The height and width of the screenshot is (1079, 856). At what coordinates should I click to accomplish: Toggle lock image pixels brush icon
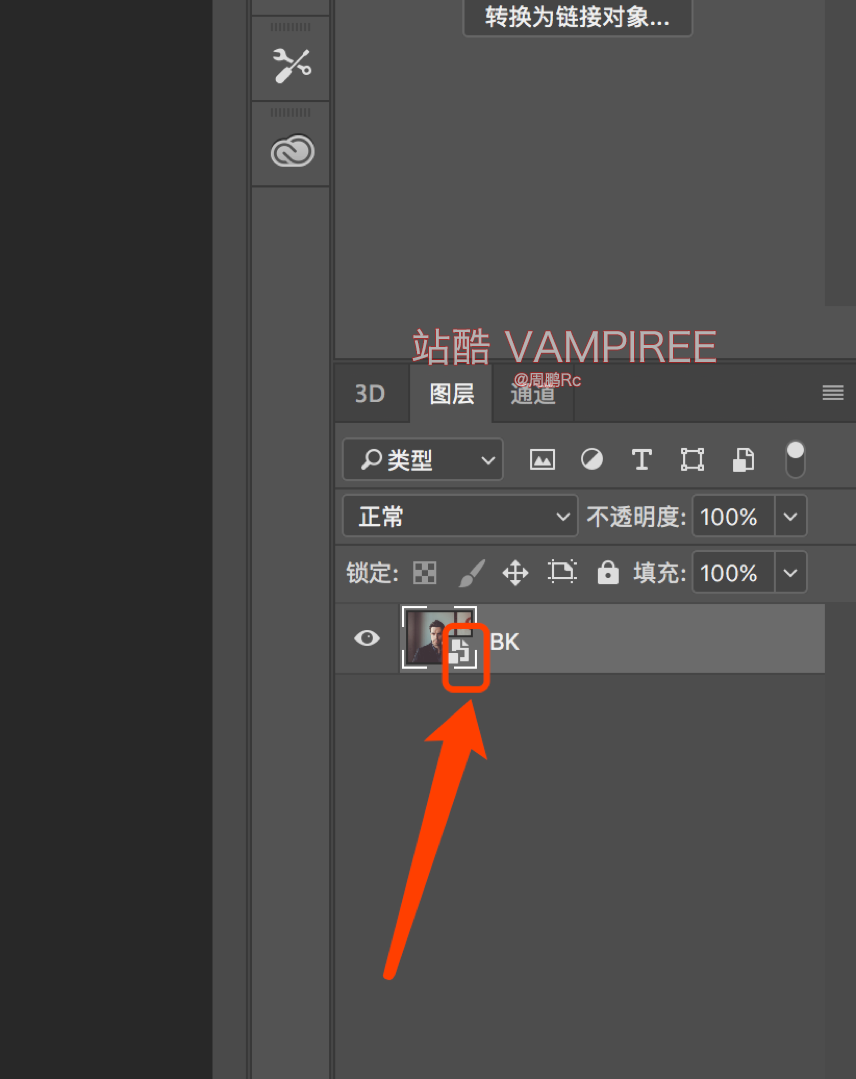[471, 572]
